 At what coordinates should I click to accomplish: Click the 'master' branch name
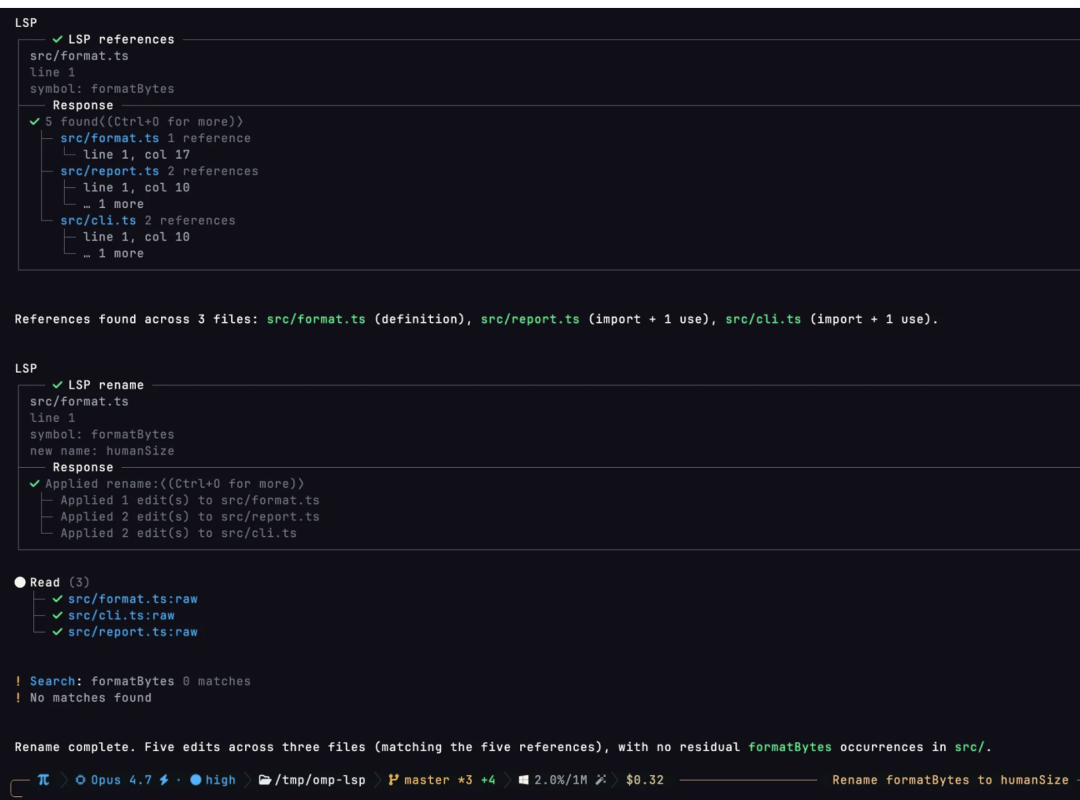[x=427, y=780]
